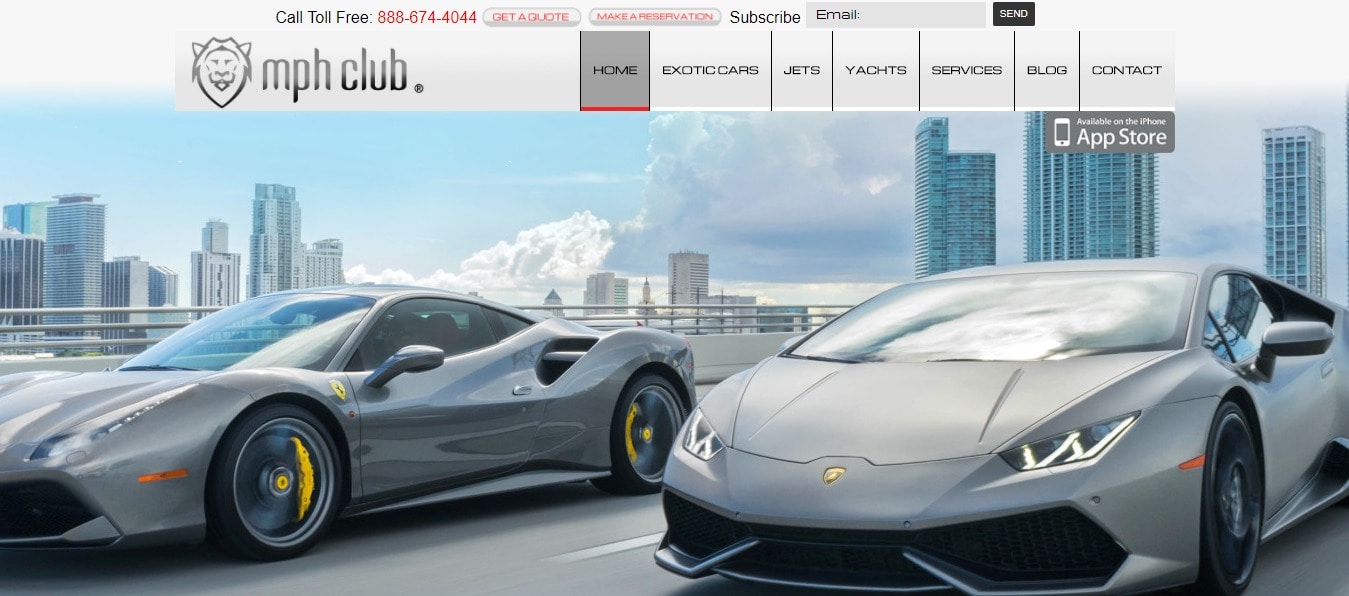Open the iPhone App Store badge
Screen dimensions: 1349x596
(1110, 132)
